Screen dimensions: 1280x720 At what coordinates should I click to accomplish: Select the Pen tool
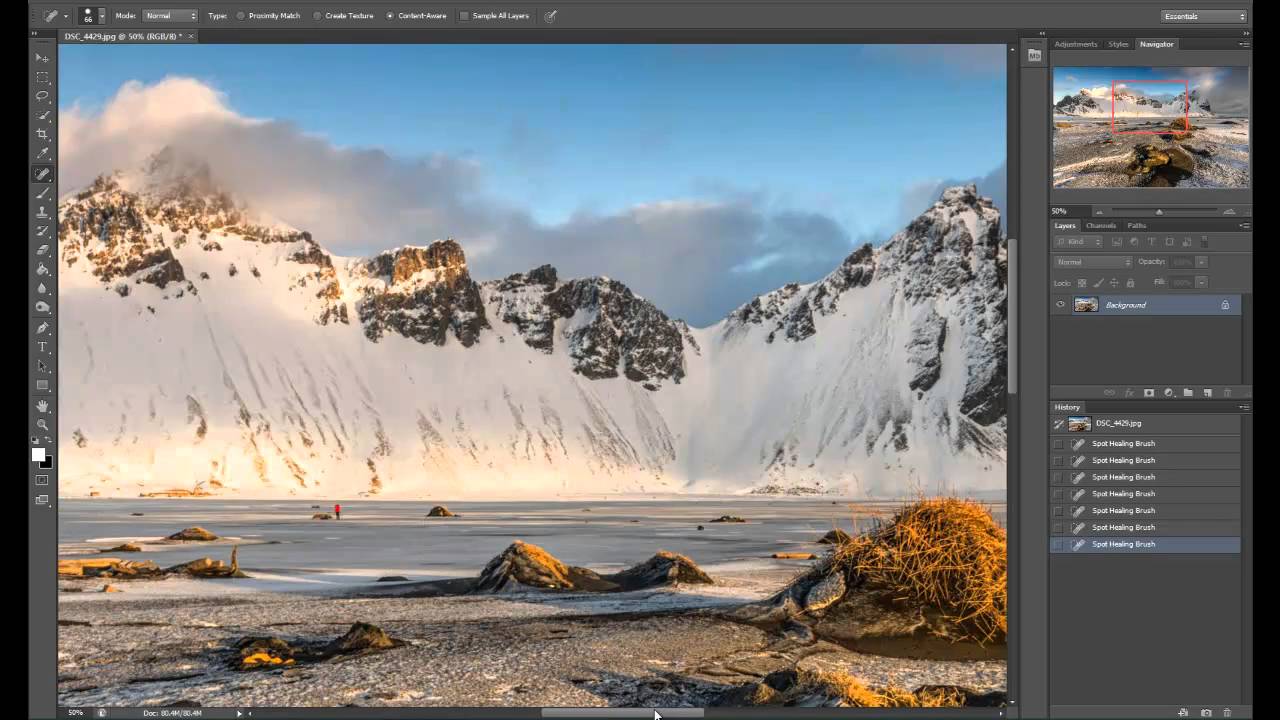coord(42,328)
